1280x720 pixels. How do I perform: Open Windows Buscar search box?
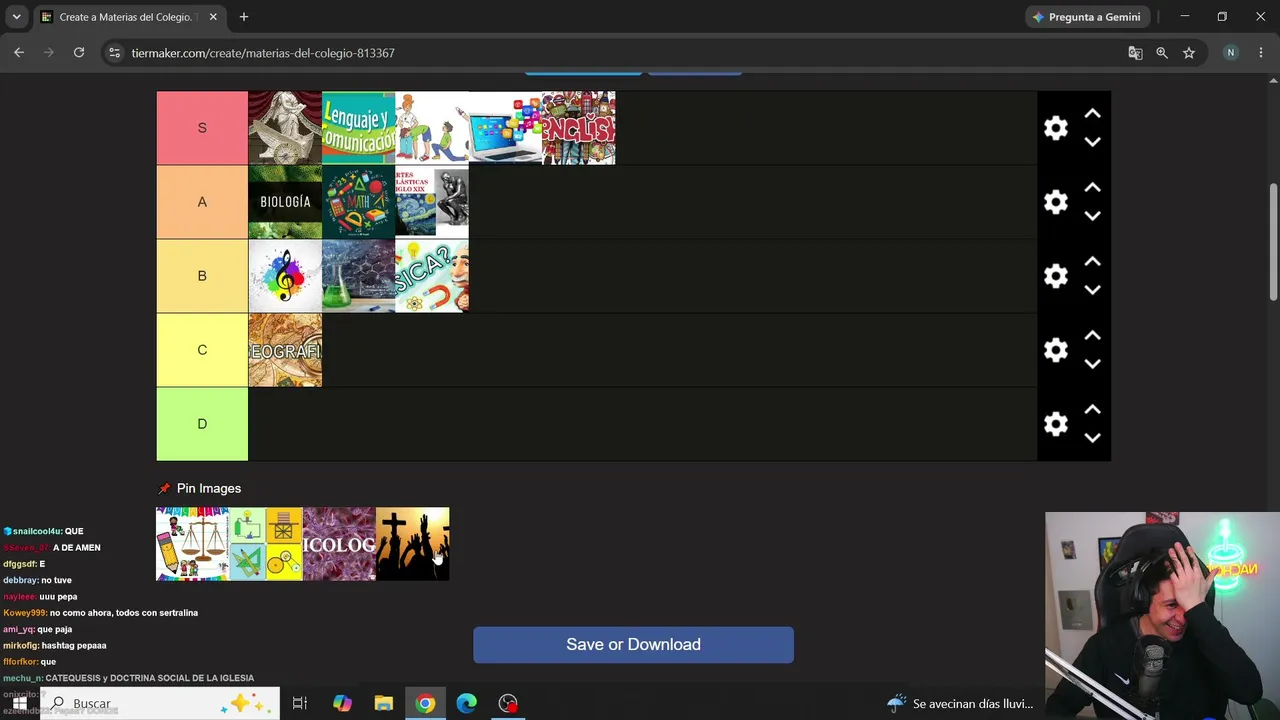[x=160, y=703]
